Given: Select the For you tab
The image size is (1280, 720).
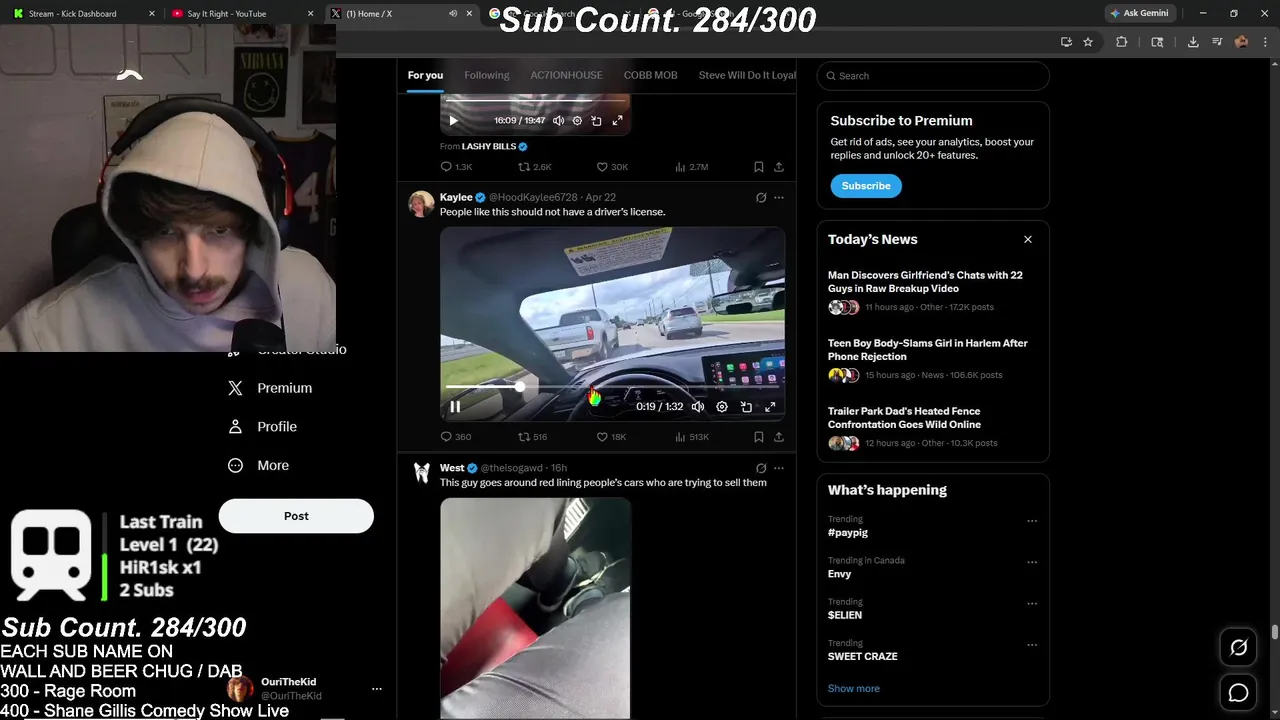Looking at the screenshot, I should (x=425, y=75).
